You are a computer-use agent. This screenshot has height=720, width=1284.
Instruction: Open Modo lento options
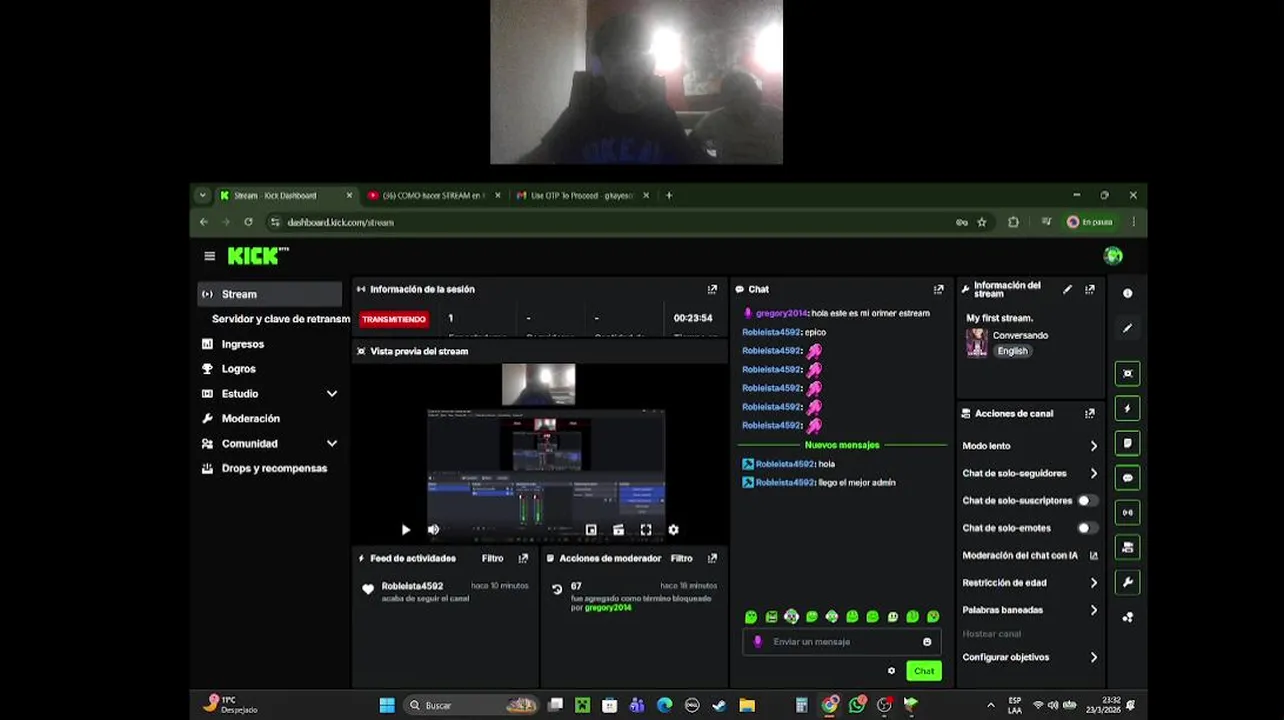1030,446
